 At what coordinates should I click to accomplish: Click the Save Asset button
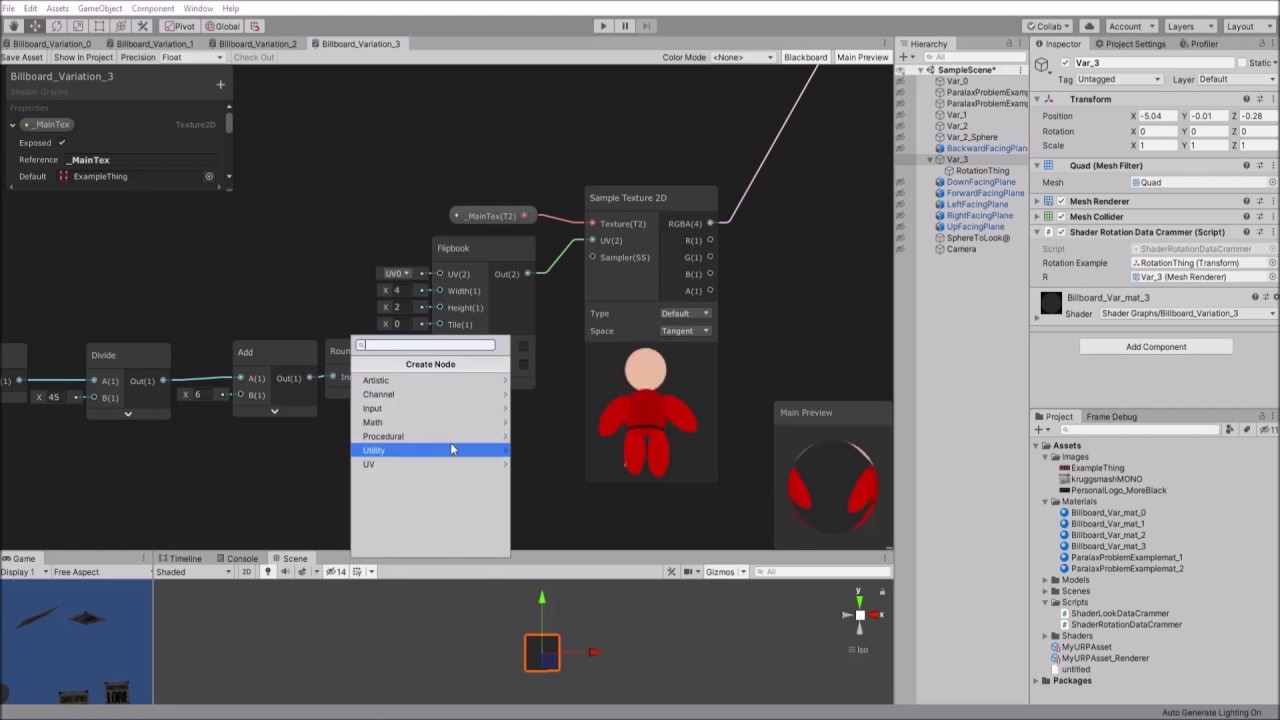tap(22, 57)
